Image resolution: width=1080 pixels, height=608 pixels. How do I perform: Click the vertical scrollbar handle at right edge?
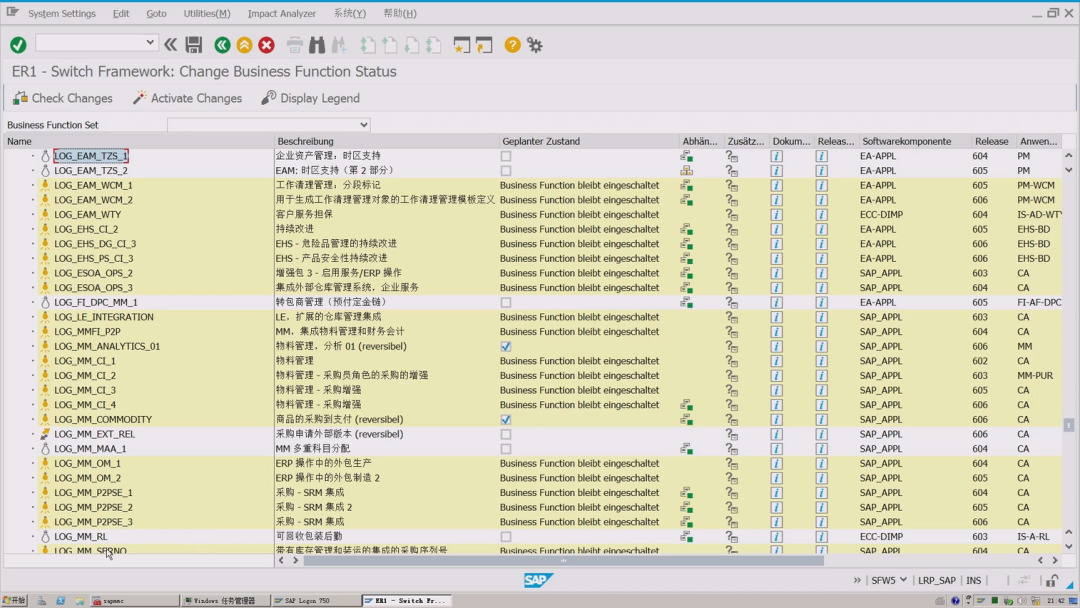coord(1068,425)
